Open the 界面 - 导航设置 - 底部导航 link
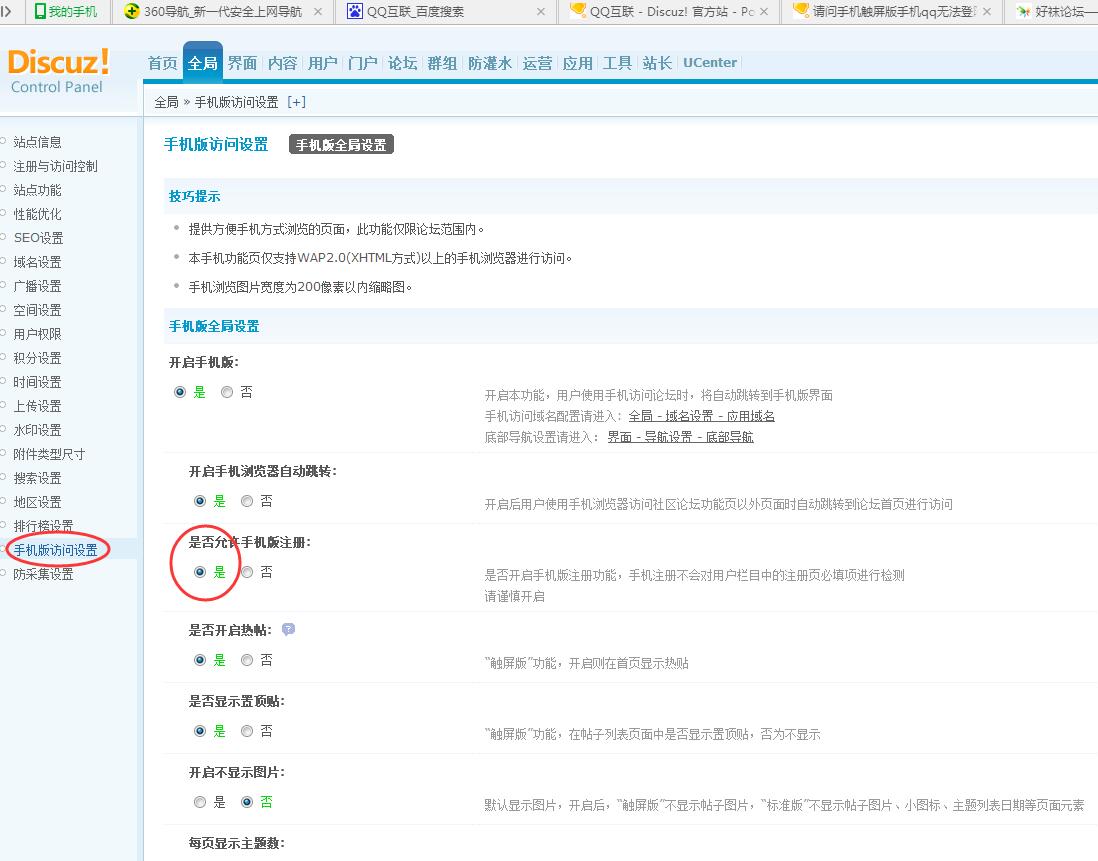This screenshot has width=1098, height=861. coord(680,437)
